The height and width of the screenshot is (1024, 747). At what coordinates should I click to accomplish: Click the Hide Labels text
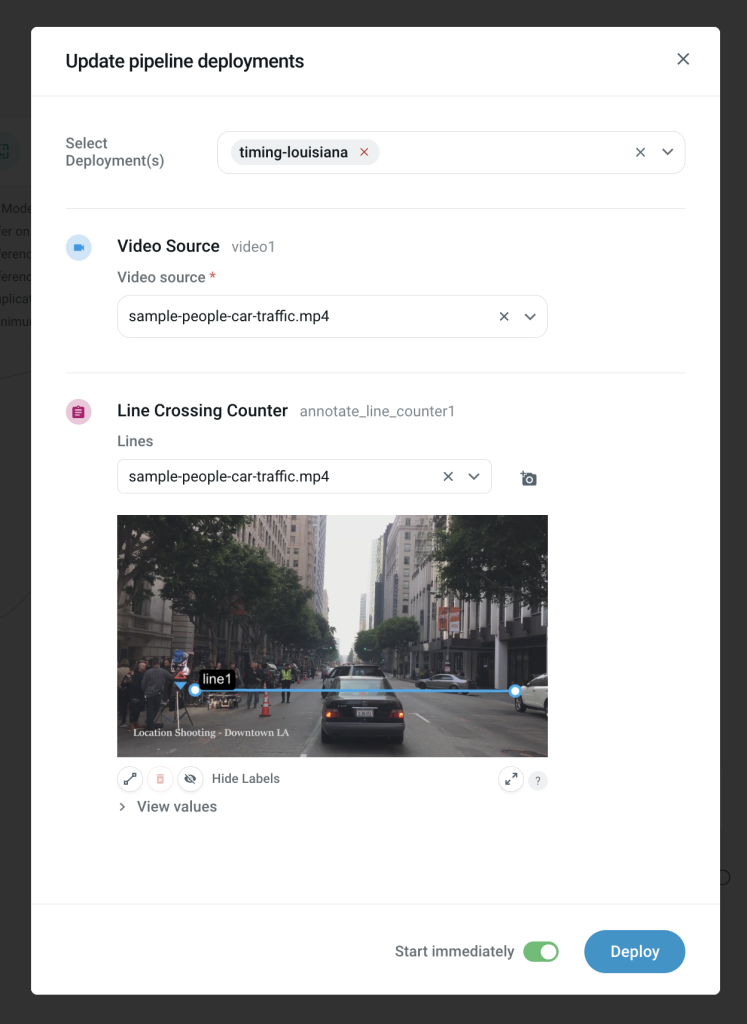click(x=246, y=778)
